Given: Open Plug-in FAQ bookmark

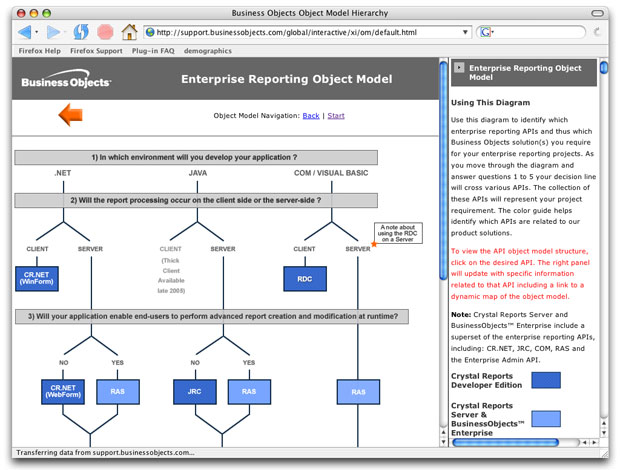Looking at the screenshot, I should click(x=153, y=51).
